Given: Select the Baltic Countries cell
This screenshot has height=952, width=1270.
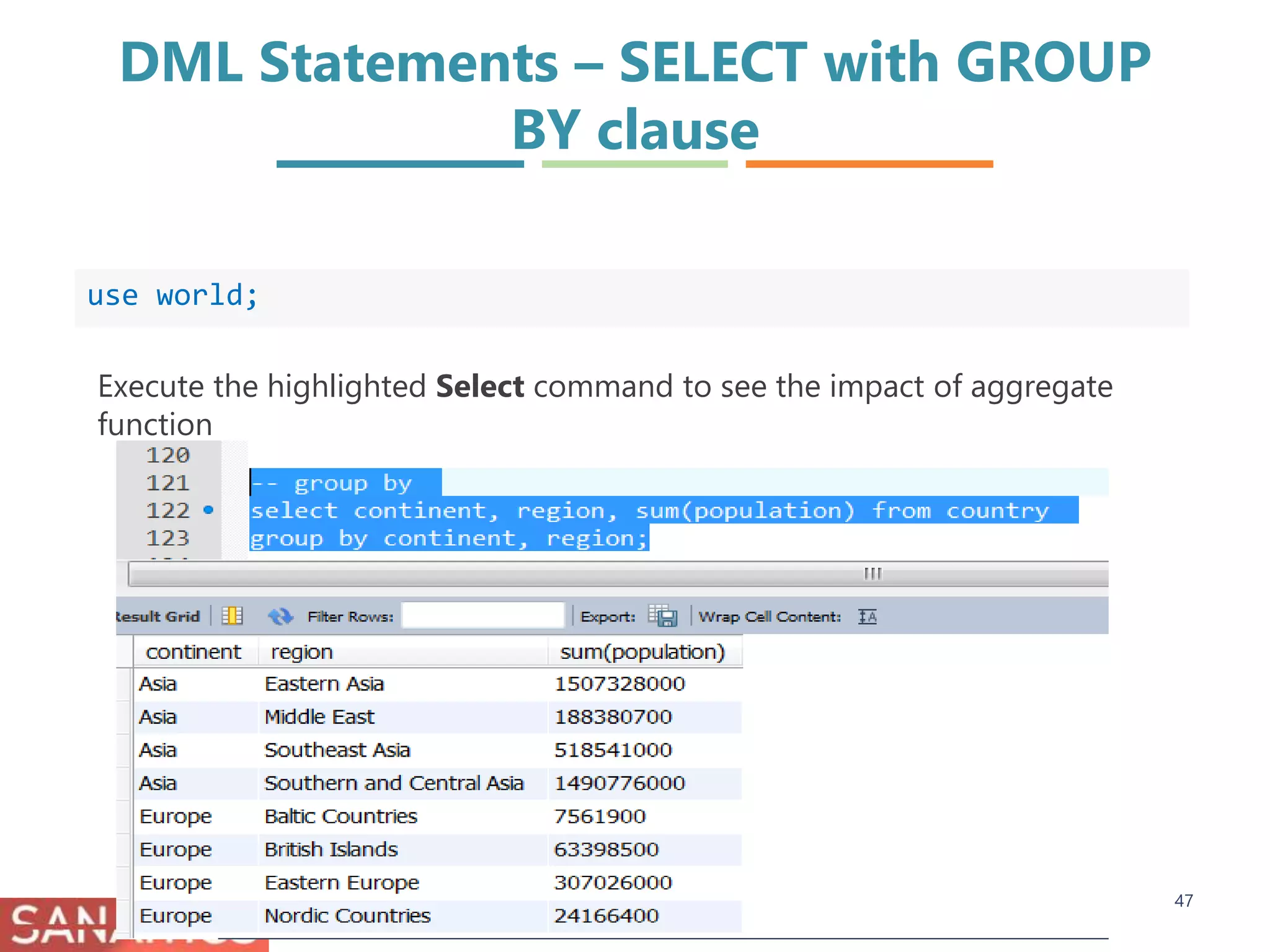Looking at the screenshot, I should tap(402, 816).
